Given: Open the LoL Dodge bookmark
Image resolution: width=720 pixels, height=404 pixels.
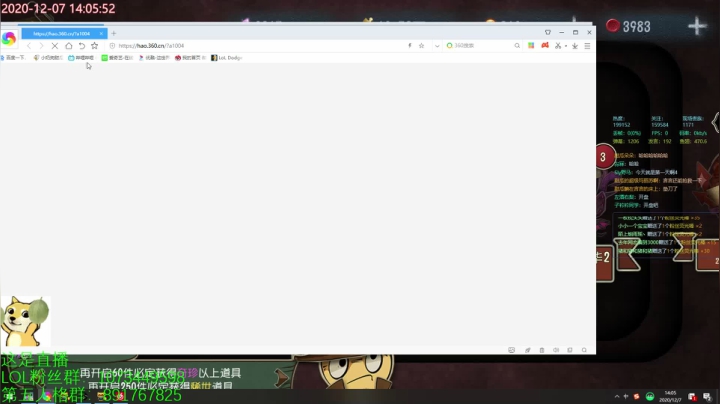Looking at the screenshot, I should (226, 58).
